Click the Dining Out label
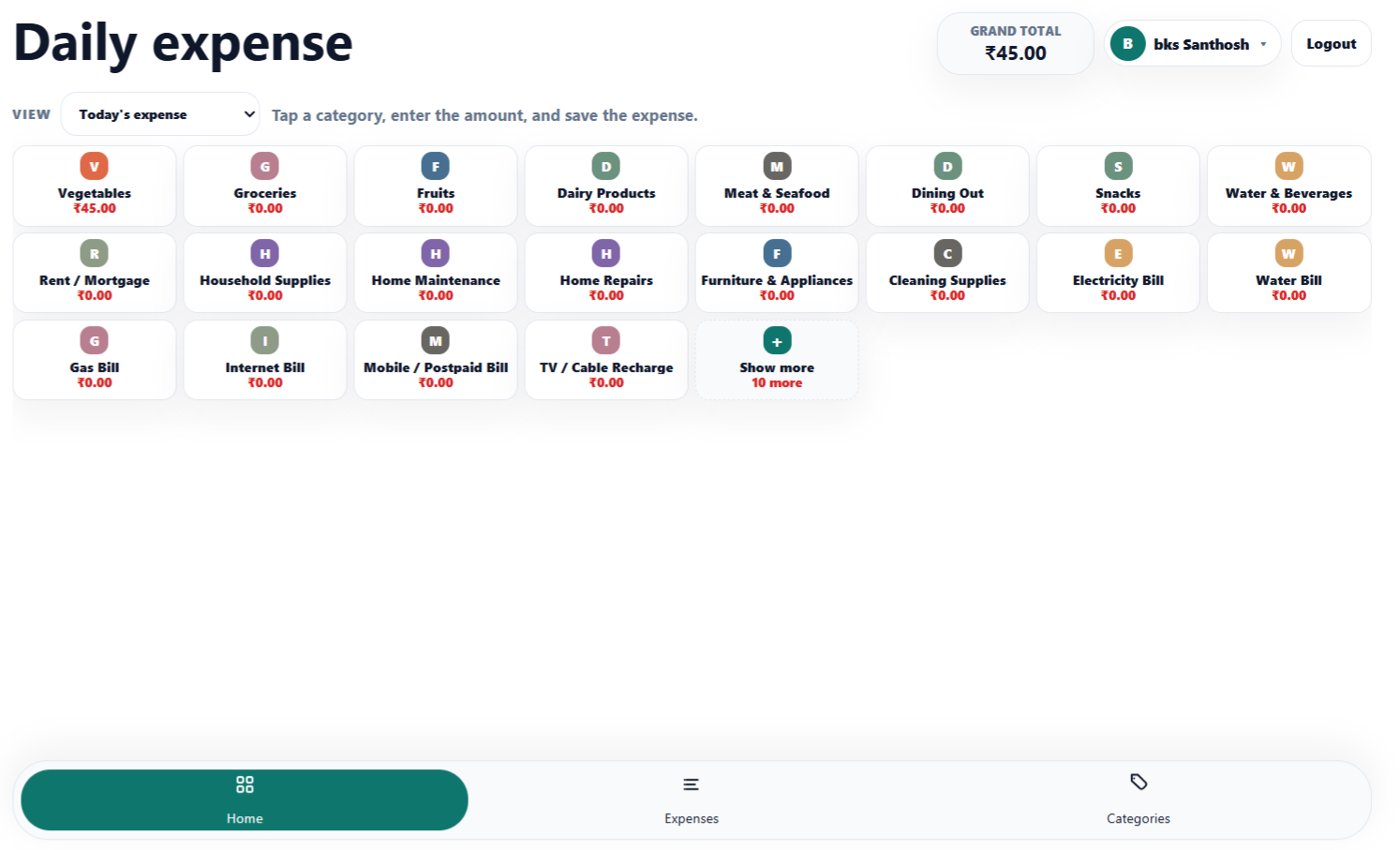The width and height of the screenshot is (1400, 850). 946,193
